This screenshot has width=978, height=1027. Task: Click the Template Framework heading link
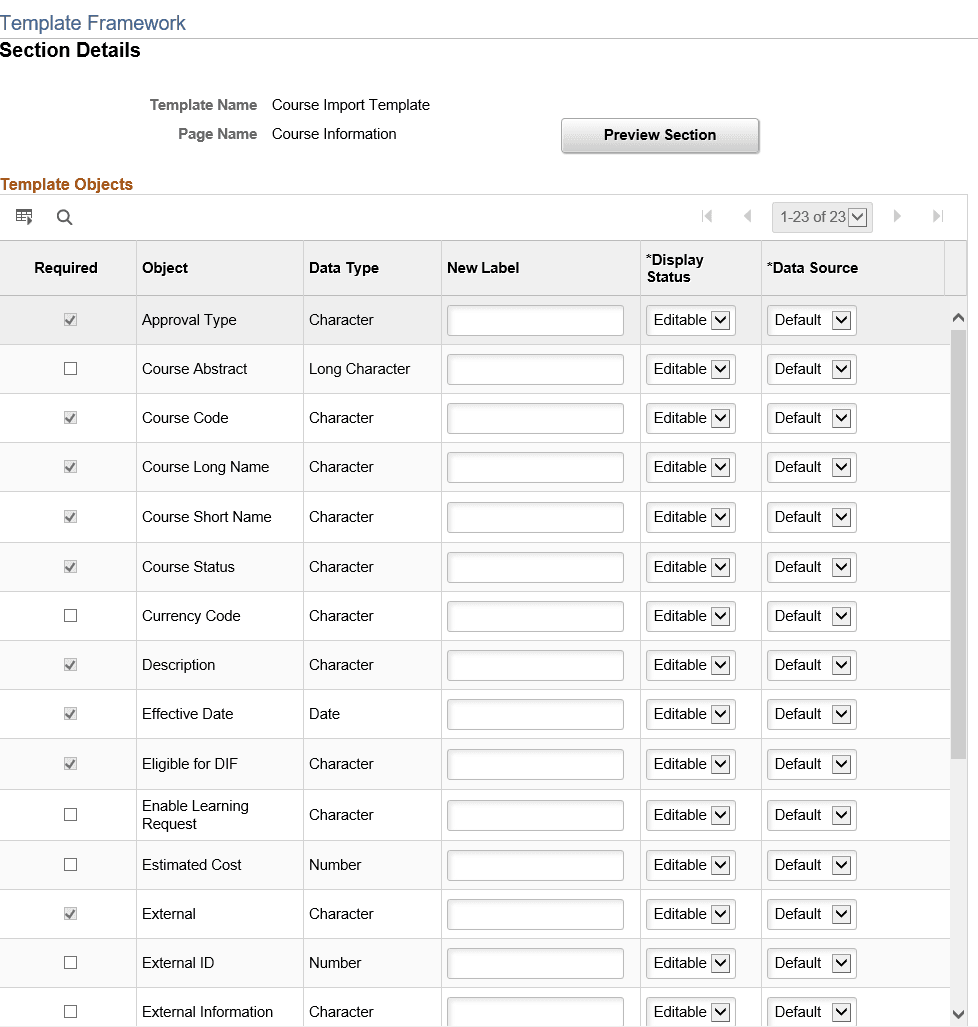pos(93,22)
